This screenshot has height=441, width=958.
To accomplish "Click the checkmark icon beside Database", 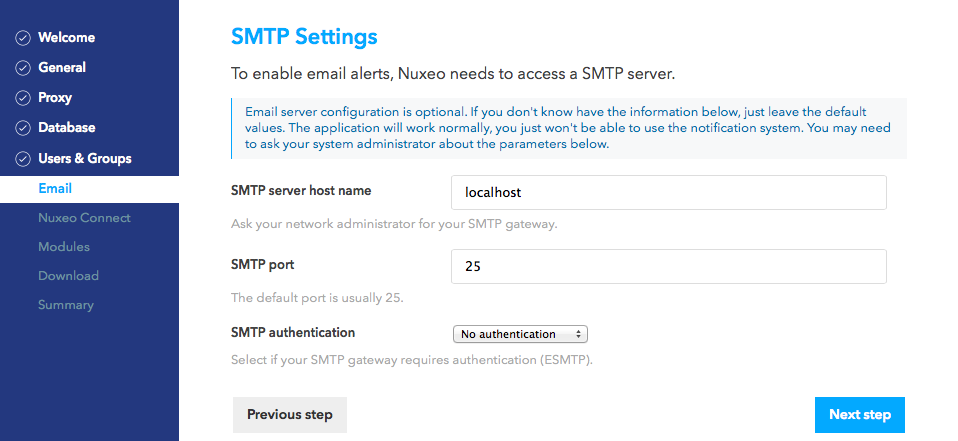I will (x=23, y=128).
